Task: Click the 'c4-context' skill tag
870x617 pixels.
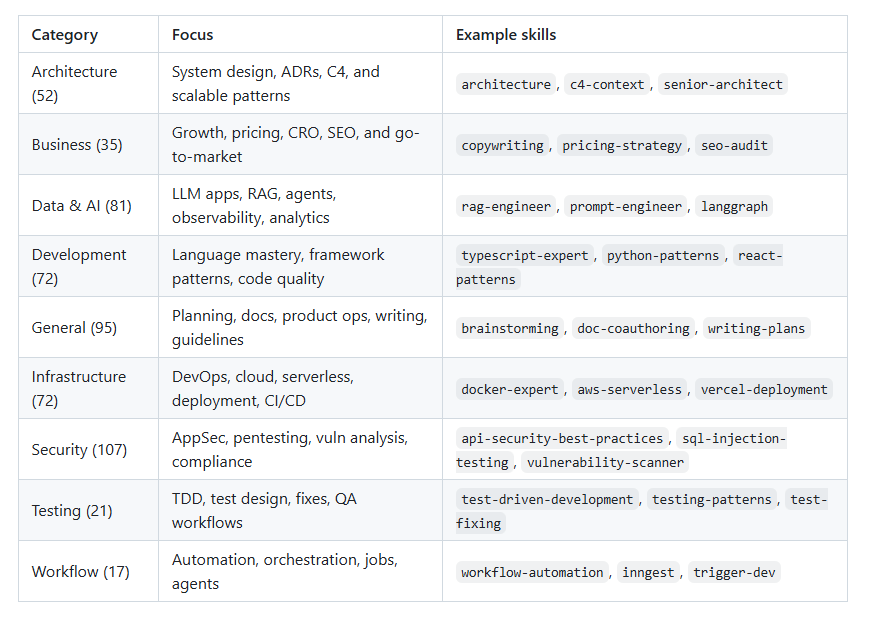Action: (607, 85)
